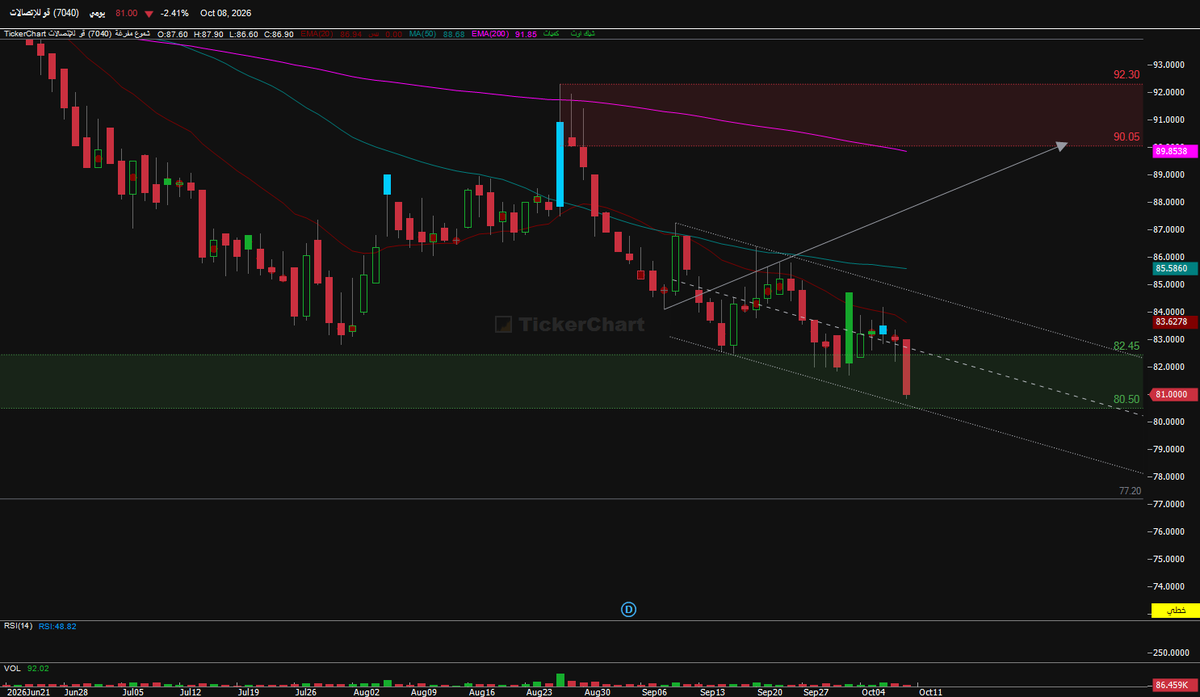Click the 80.50 support zone label
This screenshot has width=1200, height=697.
click(x=1126, y=400)
